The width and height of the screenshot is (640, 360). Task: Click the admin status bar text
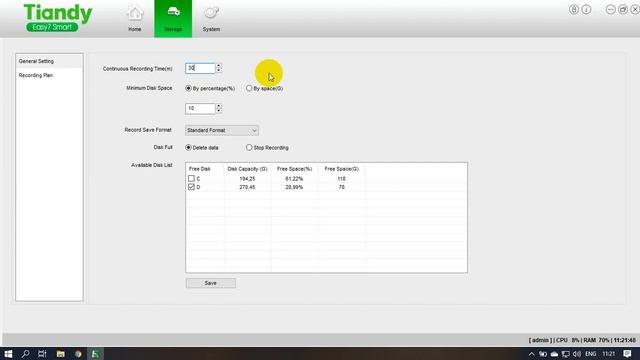540,340
